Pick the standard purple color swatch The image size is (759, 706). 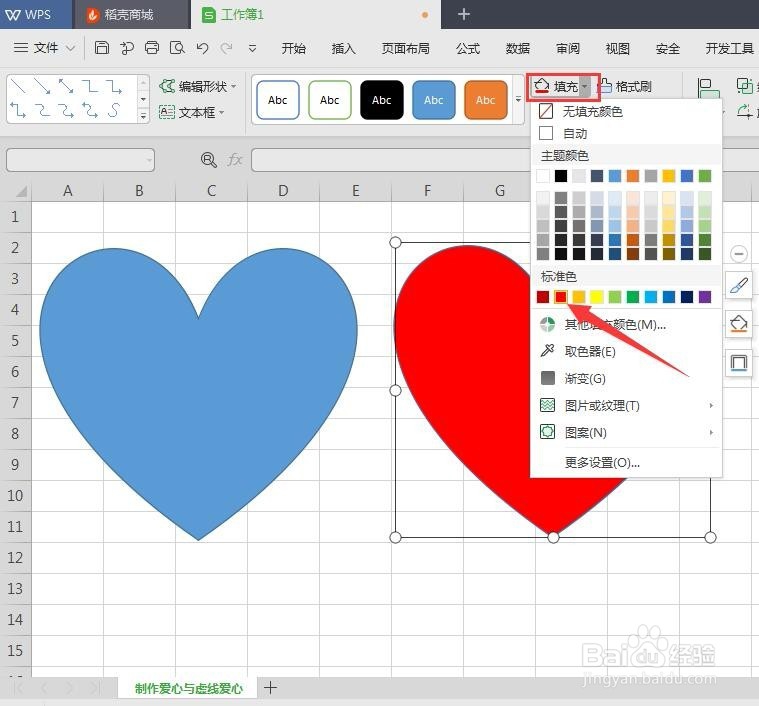click(x=705, y=297)
